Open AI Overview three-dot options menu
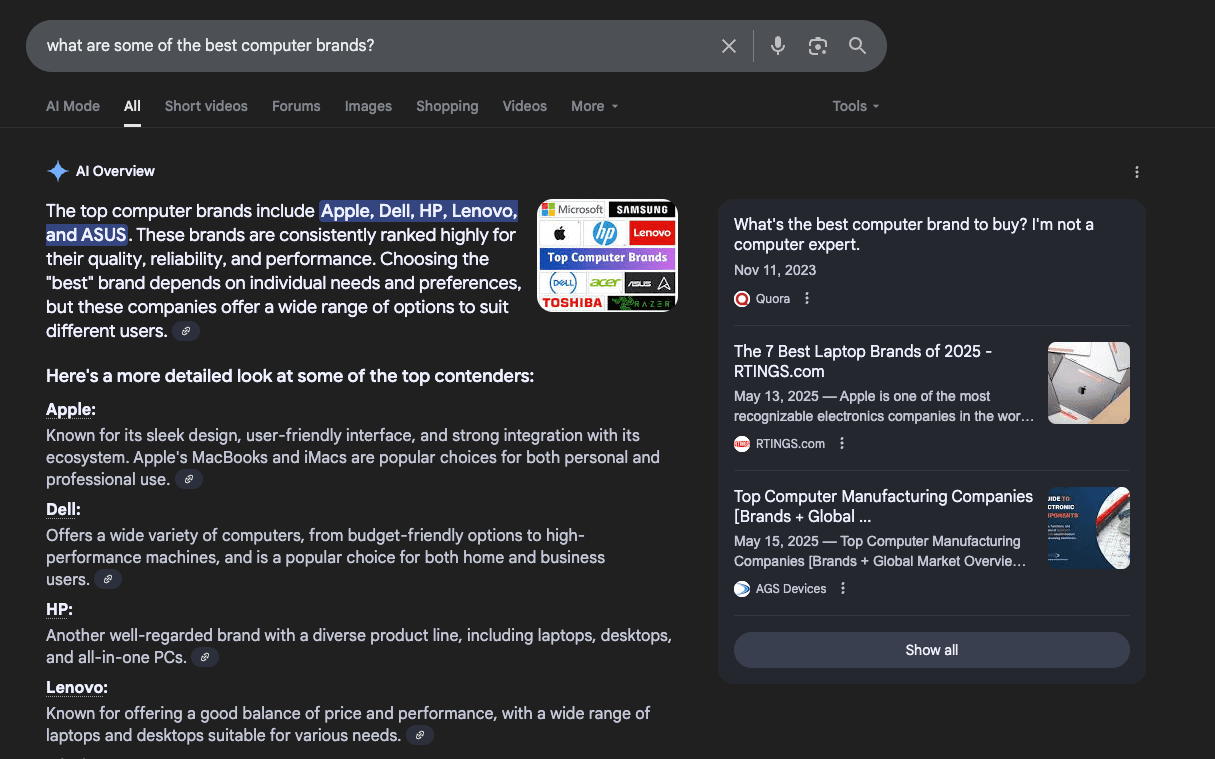Image resolution: width=1215 pixels, height=759 pixels. (1137, 172)
